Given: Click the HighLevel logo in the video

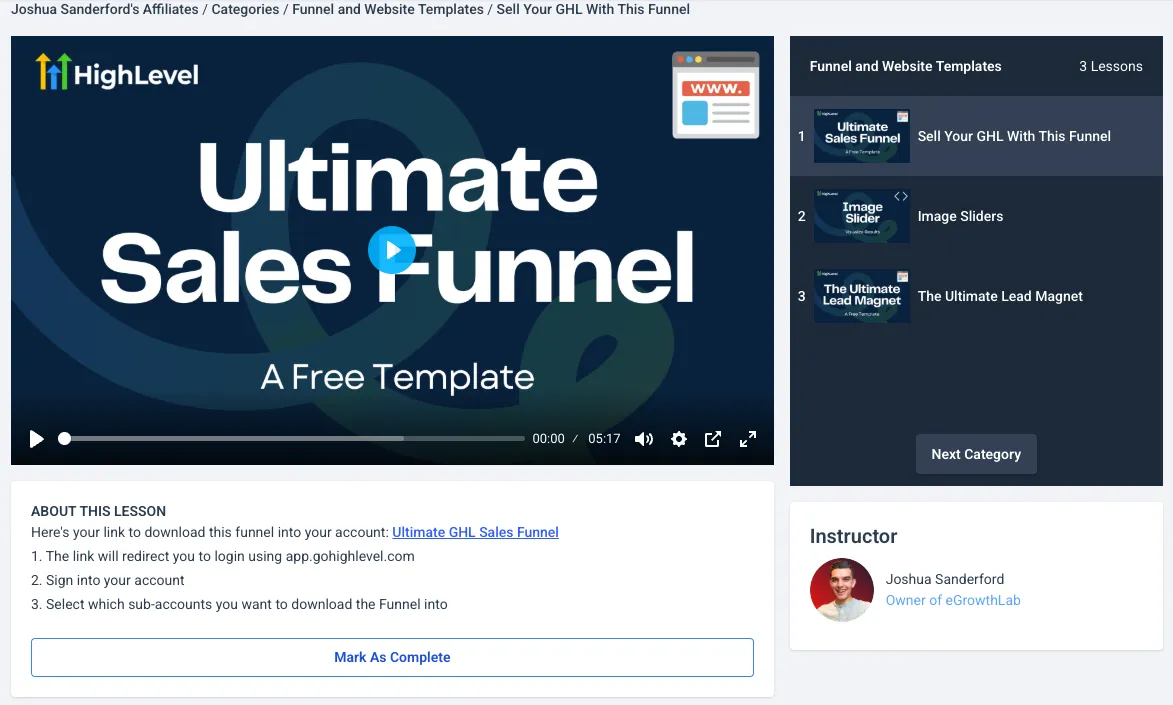Looking at the screenshot, I should [117, 72].
